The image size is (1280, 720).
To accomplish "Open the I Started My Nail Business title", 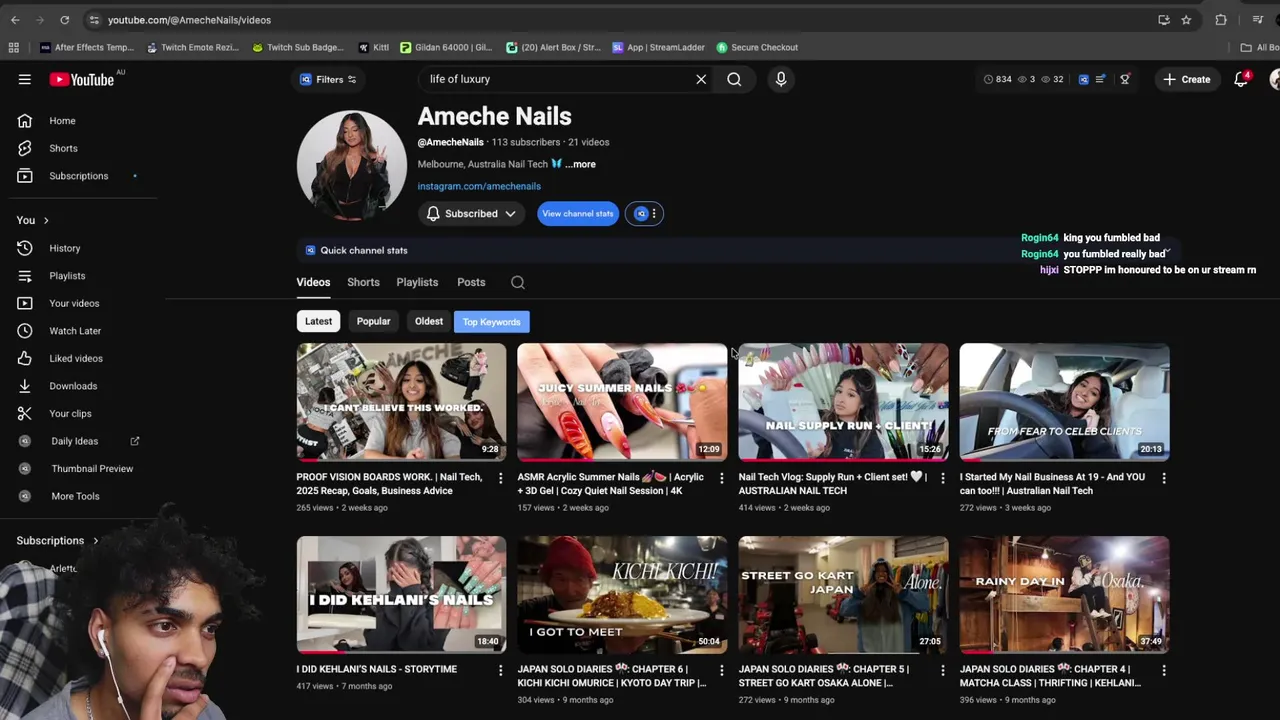I will coord(1052,484).
